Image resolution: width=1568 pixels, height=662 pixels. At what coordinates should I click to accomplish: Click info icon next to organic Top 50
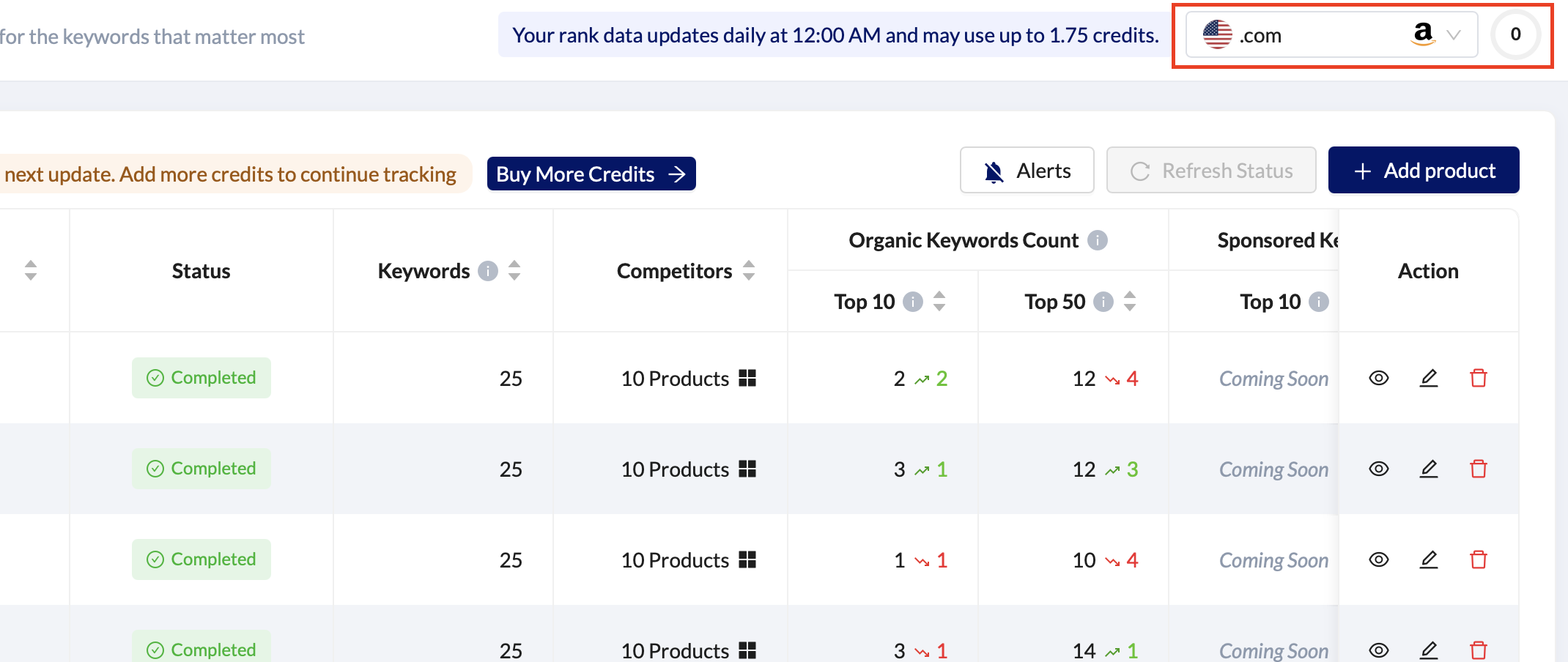pyautogui.click(x=1103, y=302)
